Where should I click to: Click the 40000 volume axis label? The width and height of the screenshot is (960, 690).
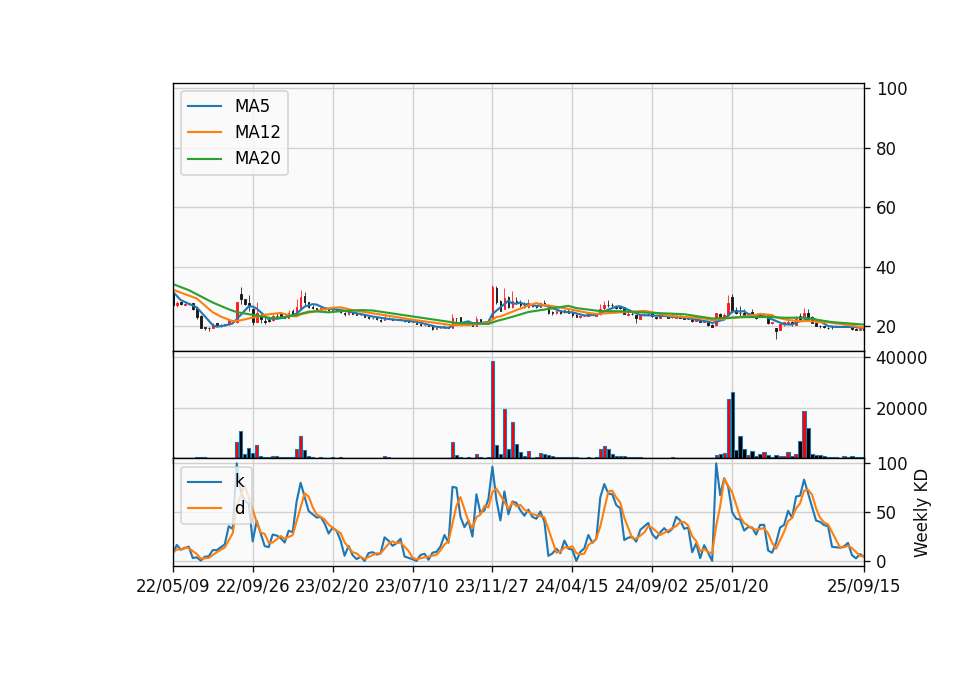[901, 358]
